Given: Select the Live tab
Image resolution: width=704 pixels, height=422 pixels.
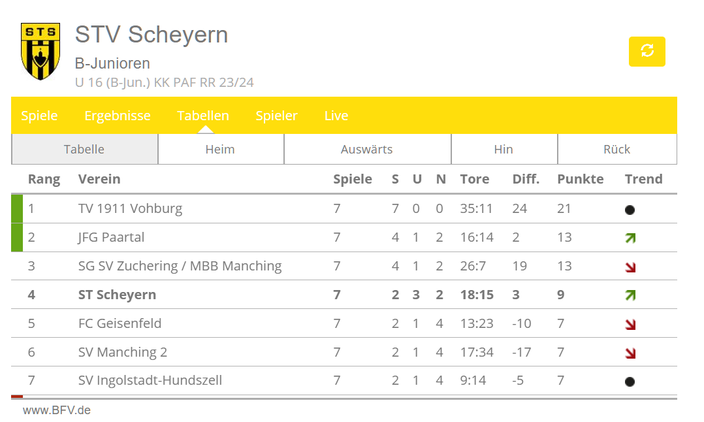Looking at the screenshot, I should 336,115.
